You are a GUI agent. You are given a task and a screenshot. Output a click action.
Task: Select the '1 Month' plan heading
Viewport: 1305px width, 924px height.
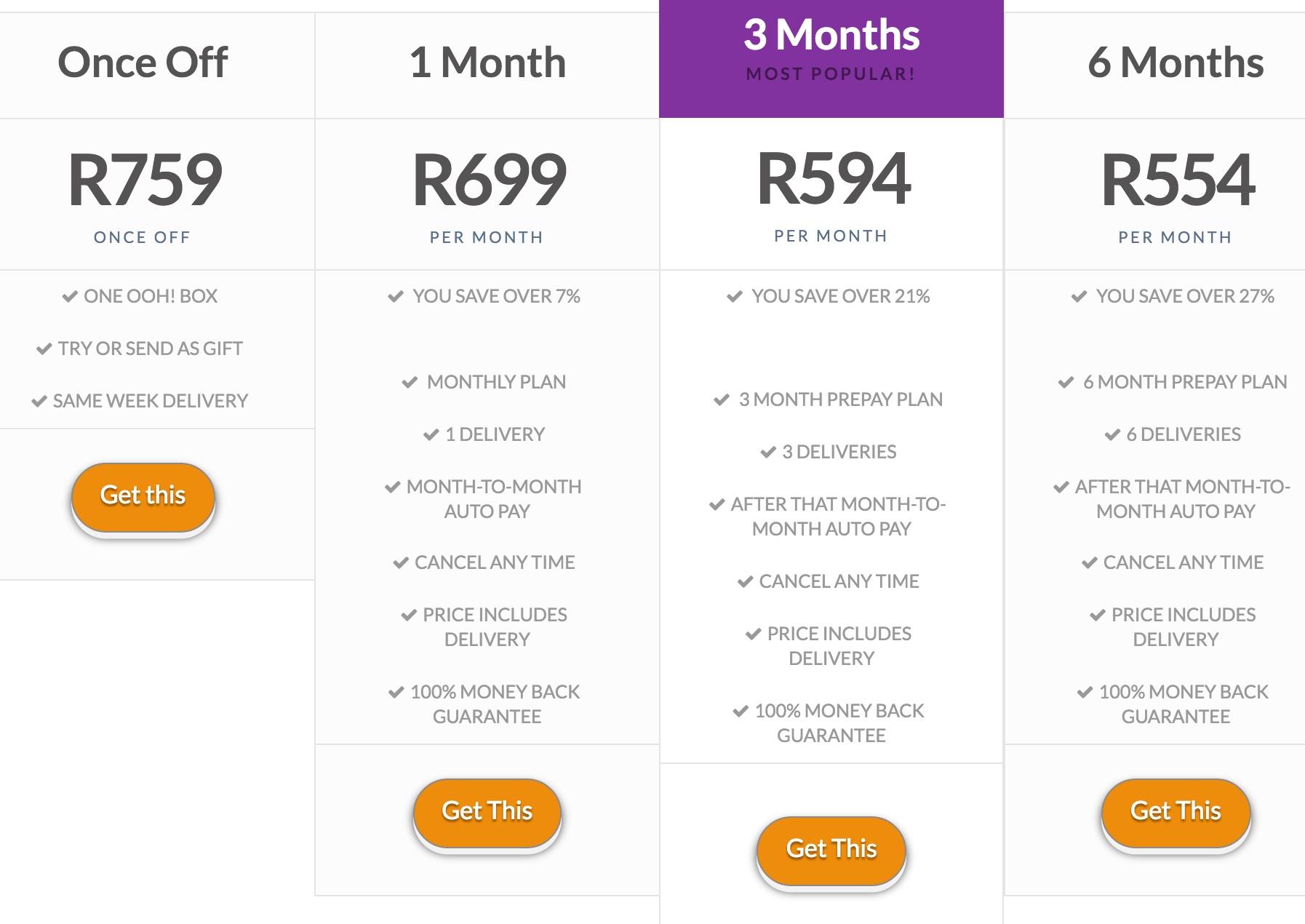pyautogui.click(x=487, y=63)
